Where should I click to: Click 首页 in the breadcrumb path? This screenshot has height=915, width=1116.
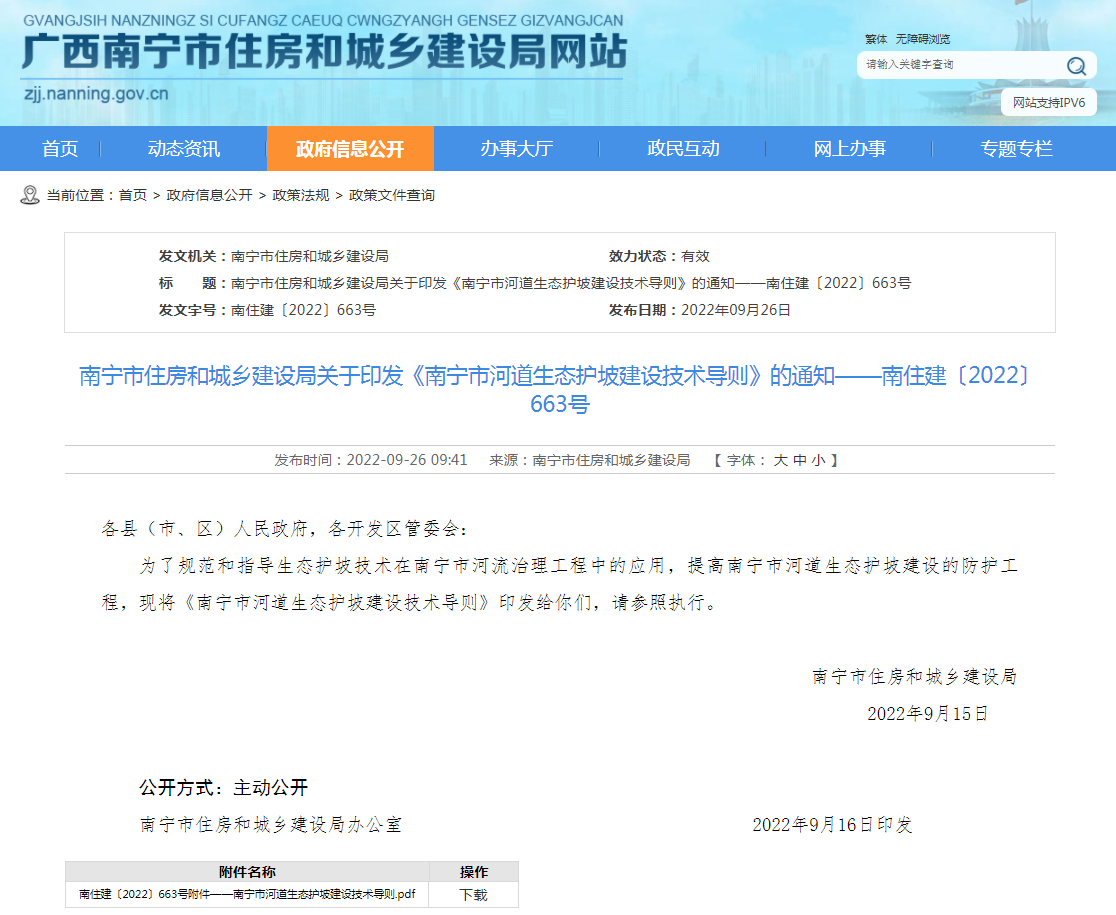[x=133, y=195]
